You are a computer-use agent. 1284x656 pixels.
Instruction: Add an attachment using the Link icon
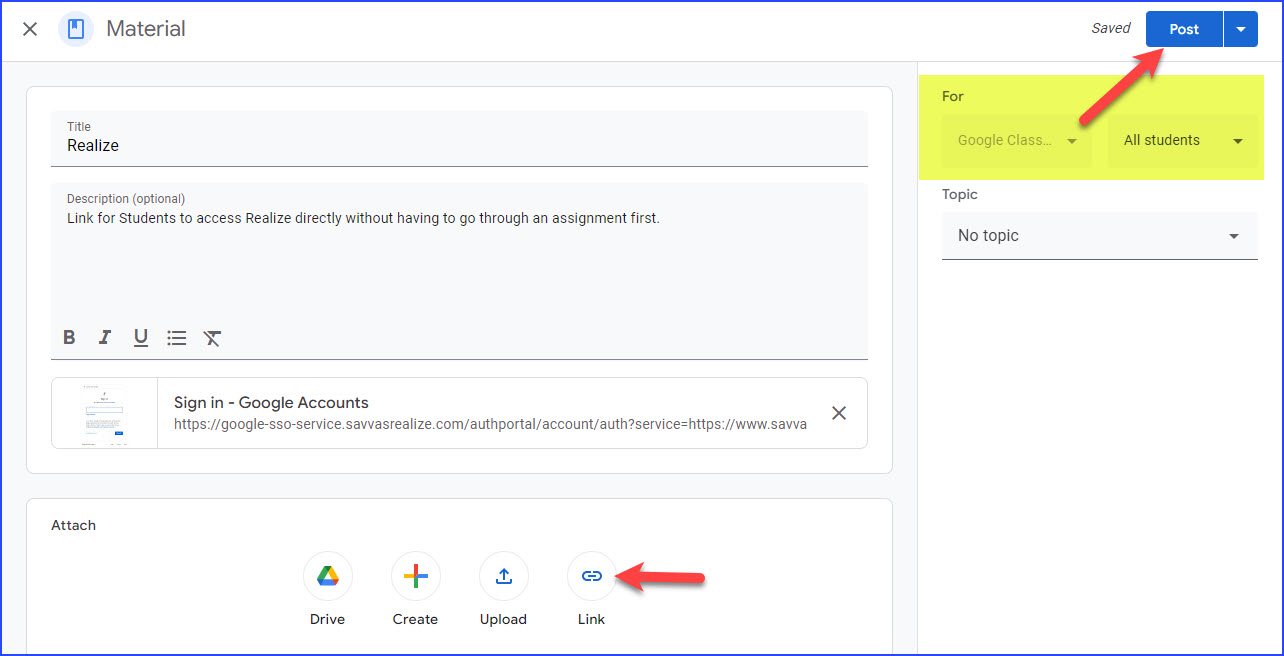pyautogui.click(x=591, y=576)
